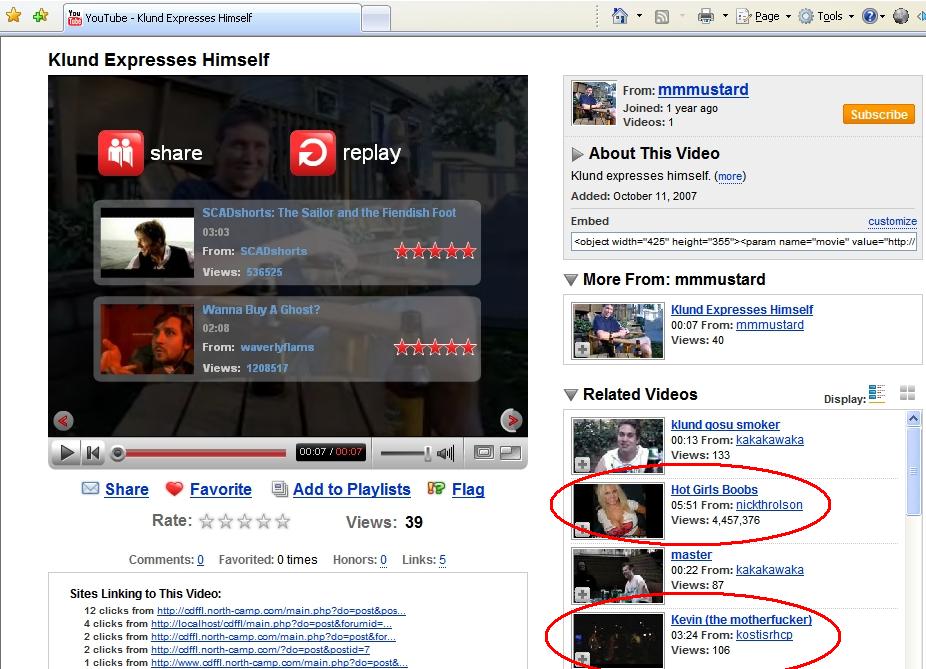This screenshot has height=669, width=926.
Task: Click the browser Favorites star icon
Action: pyautogui.click(x=14, y=15)
